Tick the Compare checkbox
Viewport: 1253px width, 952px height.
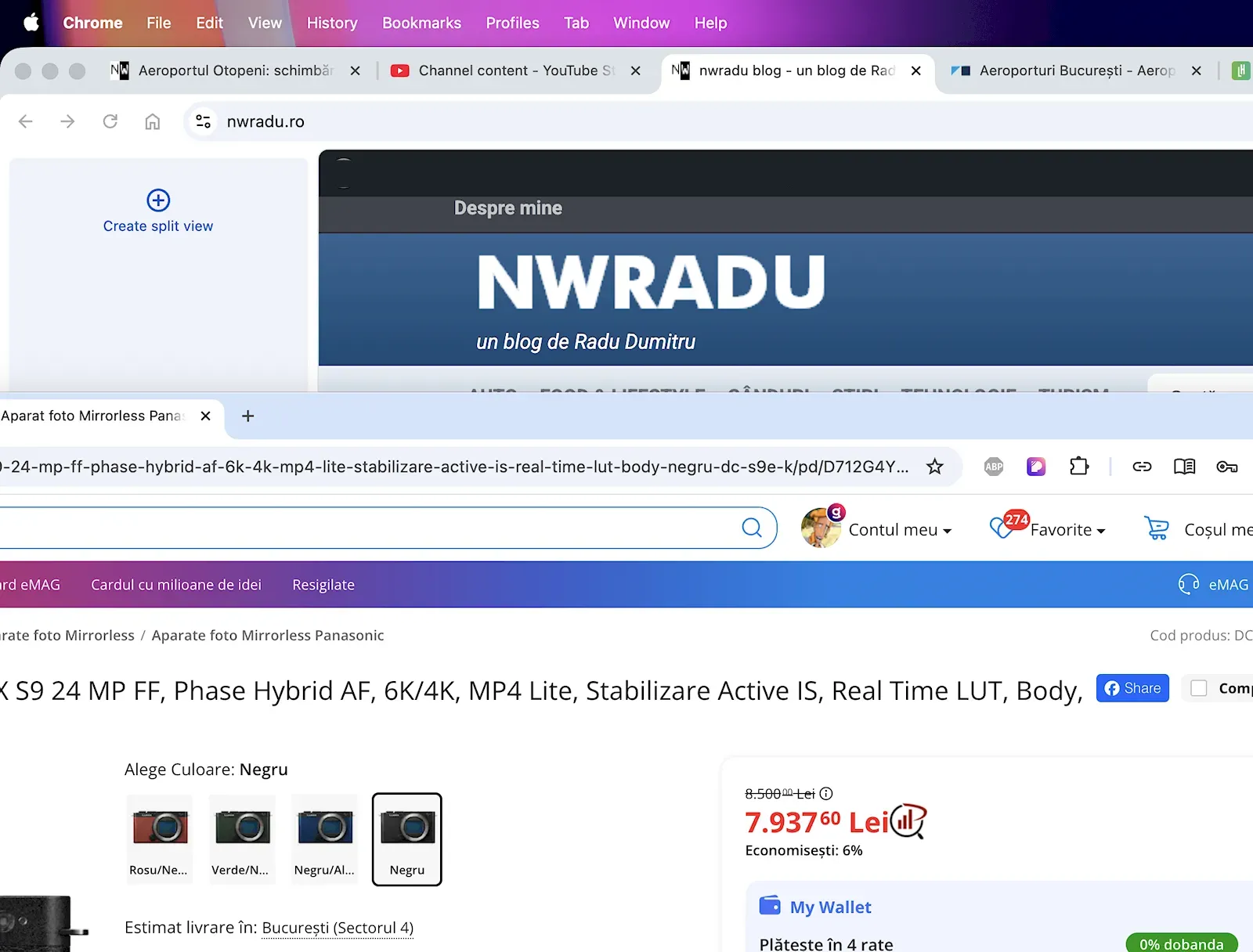click(1198, 688)
